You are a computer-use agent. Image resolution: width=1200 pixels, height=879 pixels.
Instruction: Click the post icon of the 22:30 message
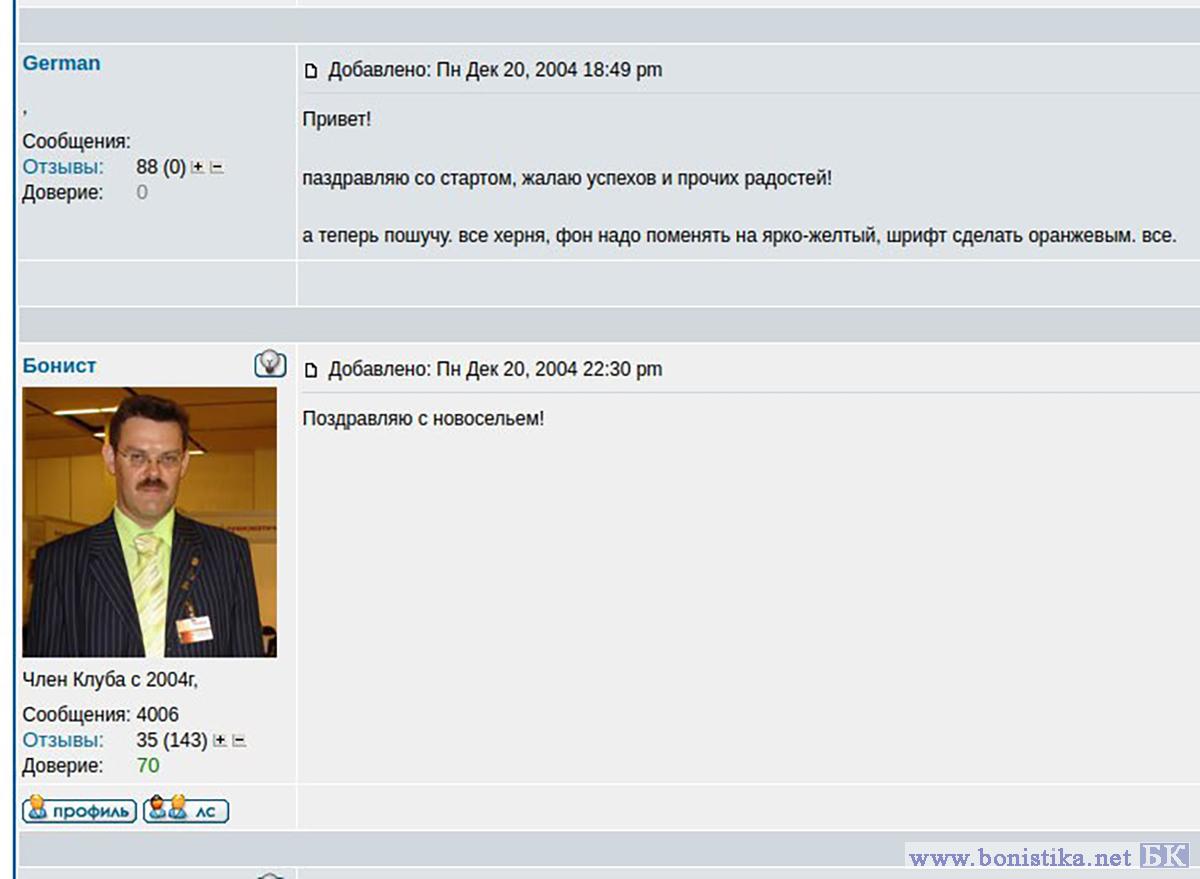click(x=311, y=371)
